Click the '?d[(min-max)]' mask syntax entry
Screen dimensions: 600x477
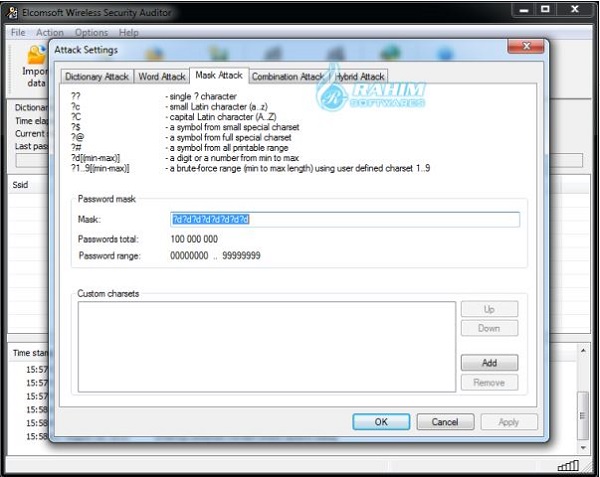[95, 158]
